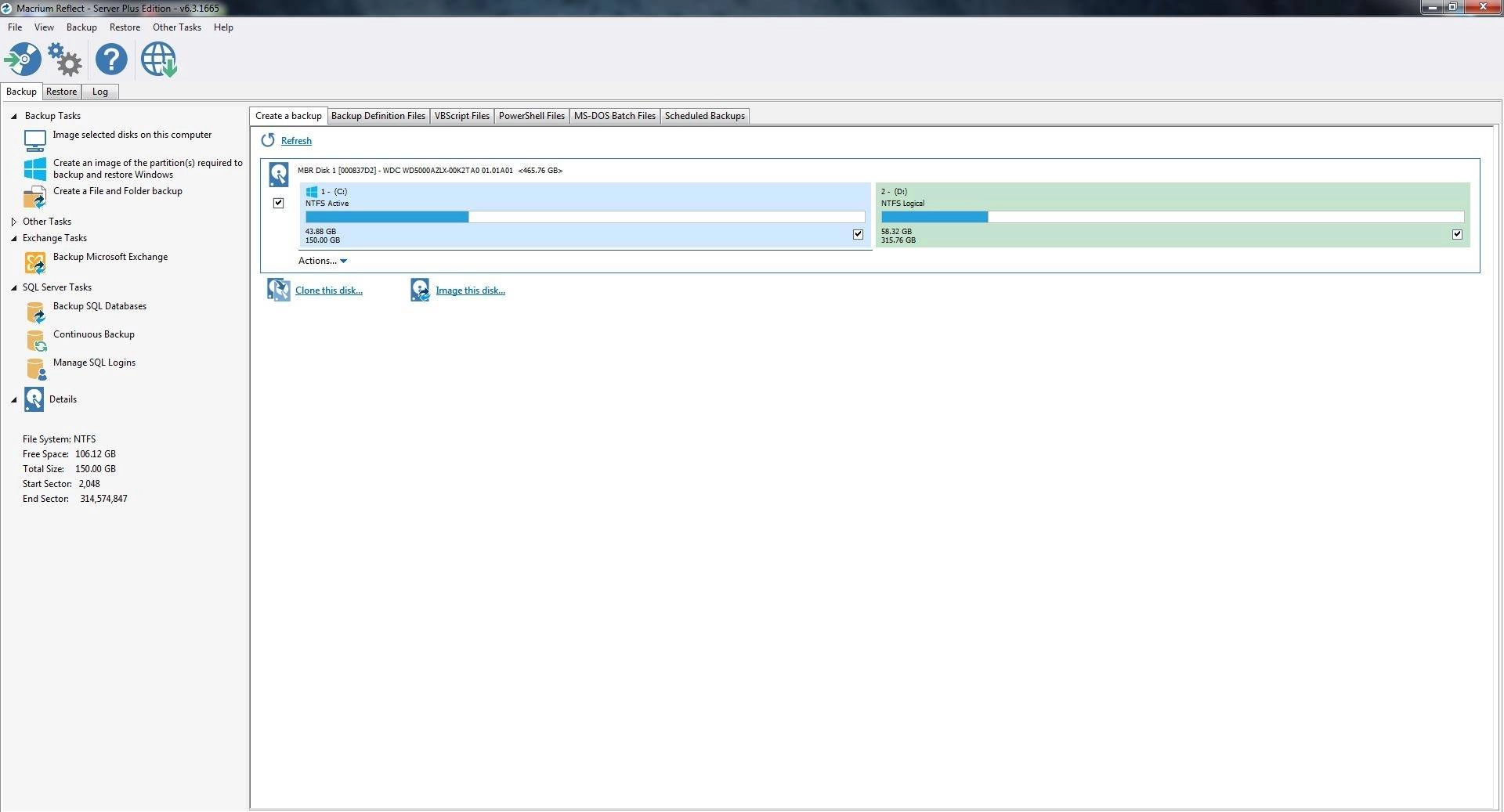This screenshot has width=1504, height=812.
Task: Open the Actions dropdown
Action: pyautogui.click(x=322, y=261)
